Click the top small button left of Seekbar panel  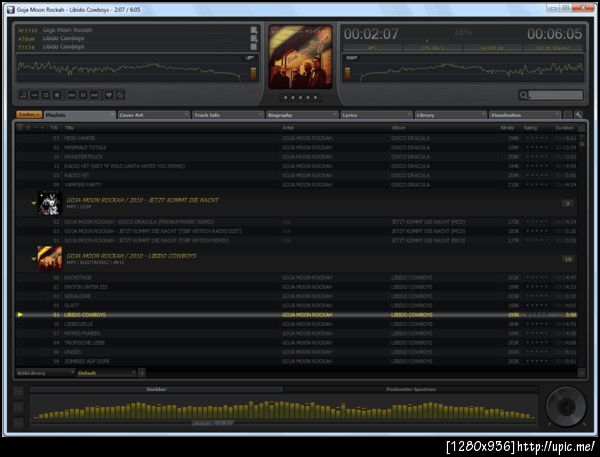click(19, 392)
